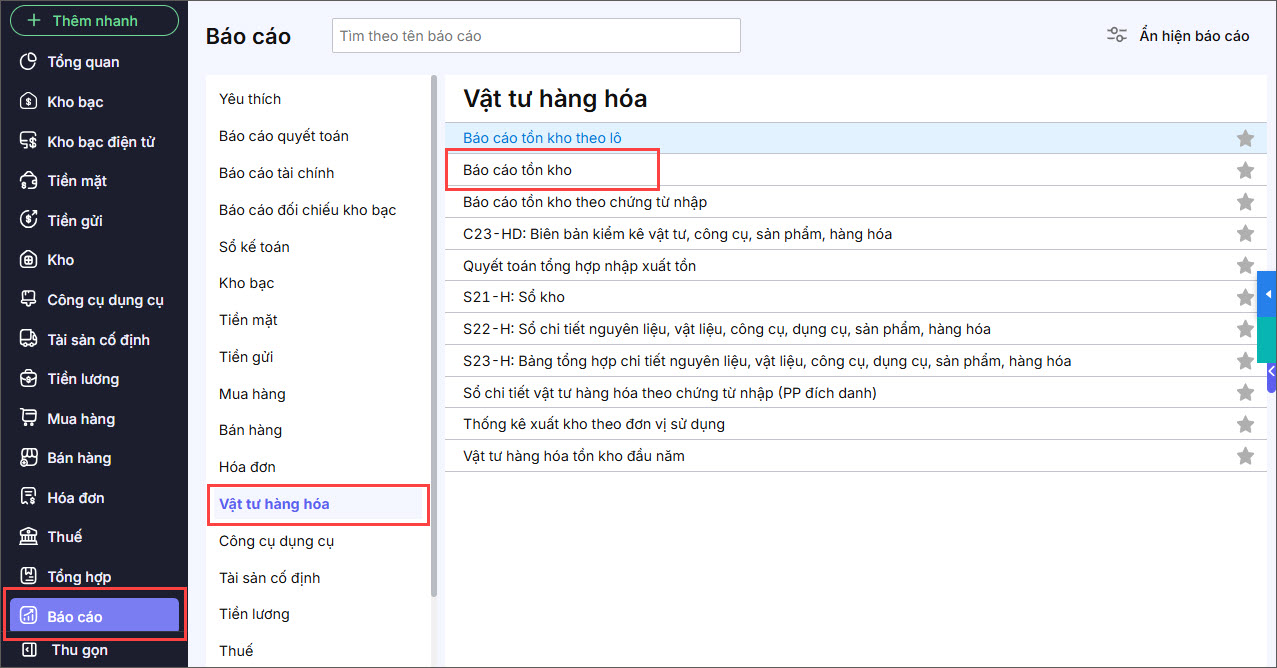Open the Yêu thích report category
The image size is (1277, 668).
coord(250,99)
